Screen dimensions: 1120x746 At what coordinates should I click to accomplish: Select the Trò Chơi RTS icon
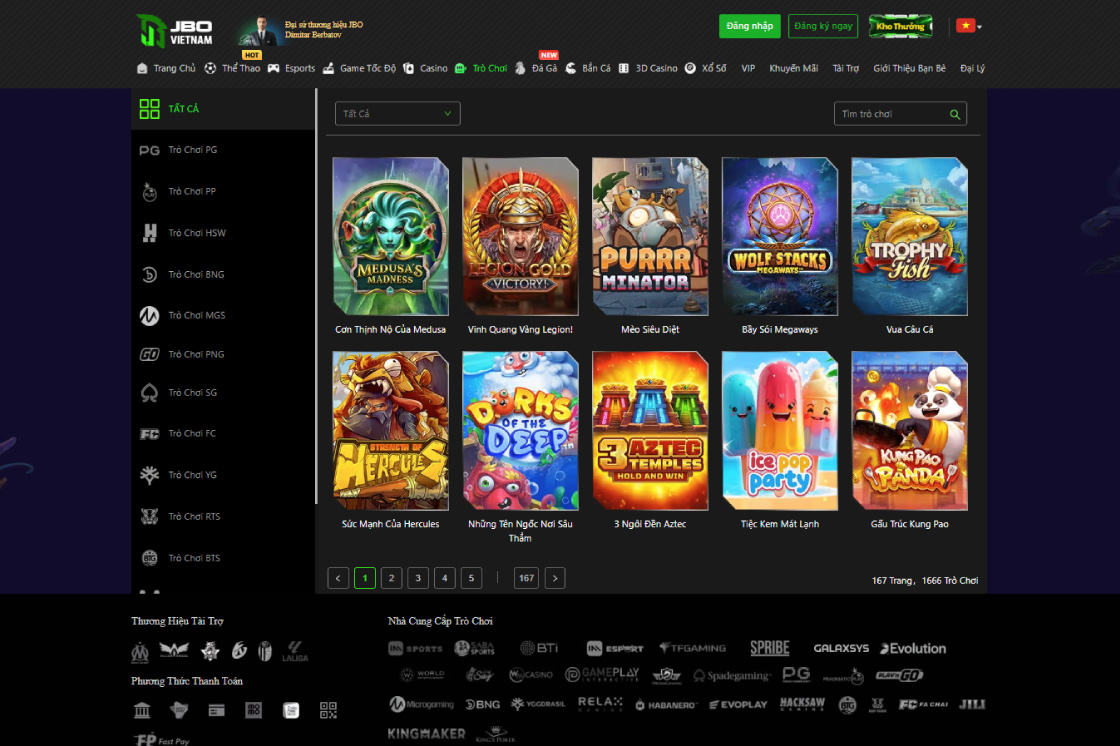point(149,517)
